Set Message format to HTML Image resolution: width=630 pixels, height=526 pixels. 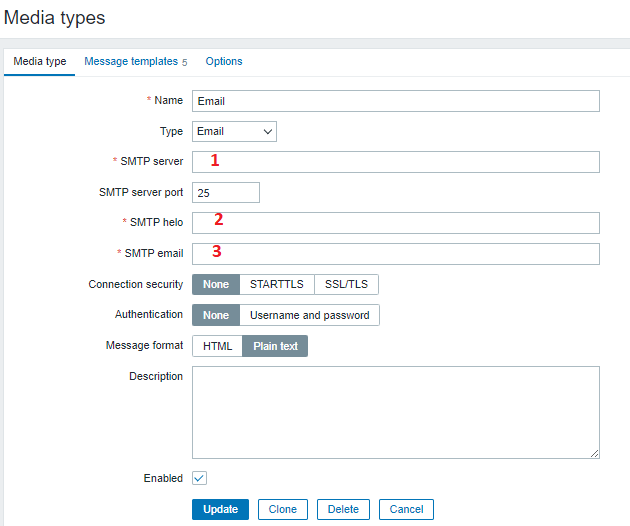(x=217, y=346)
